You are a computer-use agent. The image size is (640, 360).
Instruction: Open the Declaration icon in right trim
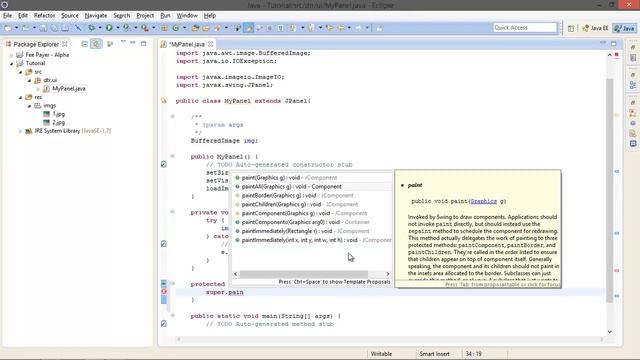(x=633, y=133)
